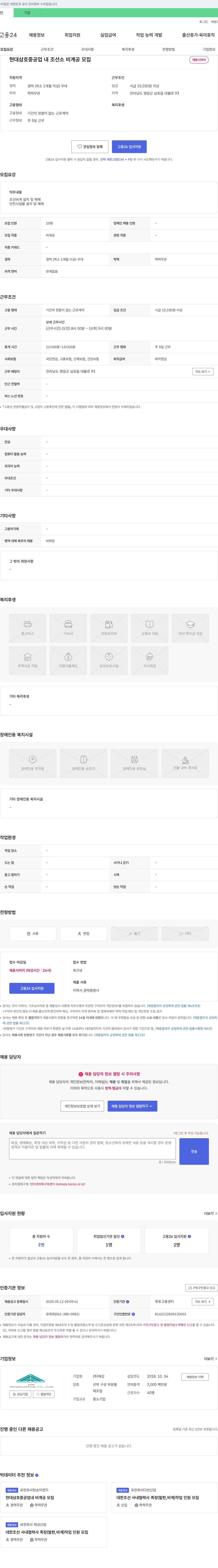218x1568 pixels.
Task: Click the 통근버스 commuter bus benefit icon
Action: point(27,628)
